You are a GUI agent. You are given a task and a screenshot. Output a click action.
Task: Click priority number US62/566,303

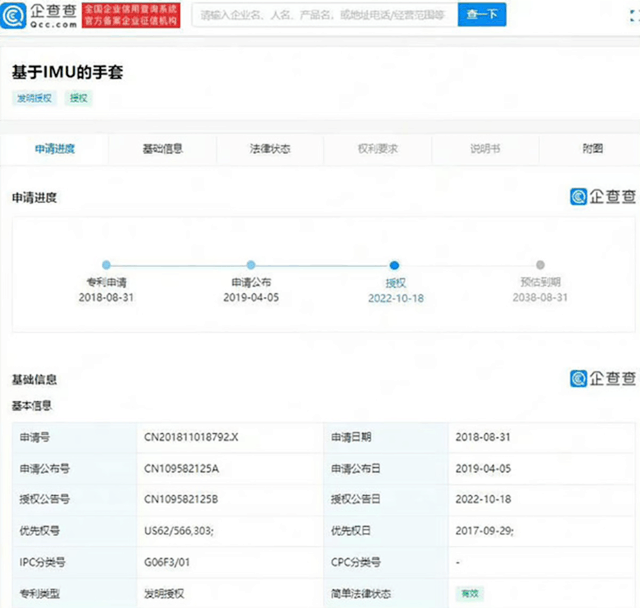click(178, 530)
